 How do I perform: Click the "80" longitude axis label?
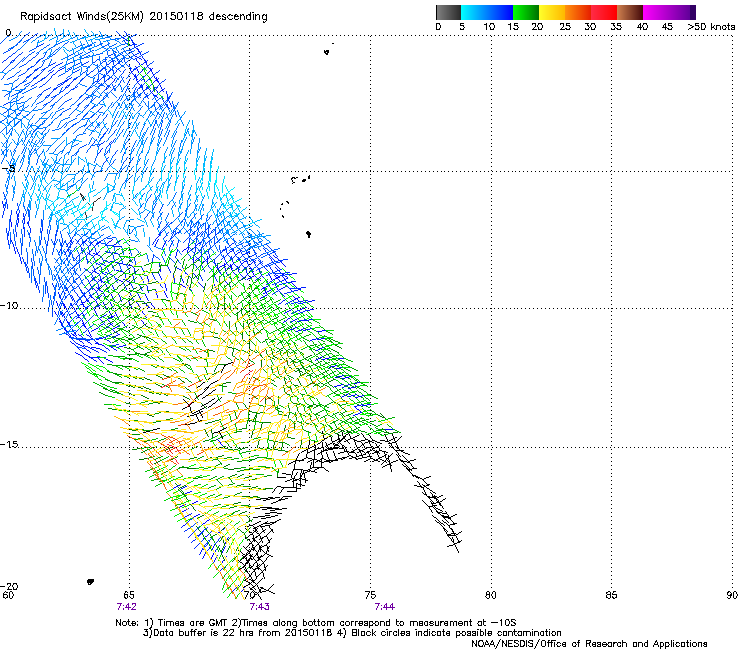point(491,595)
